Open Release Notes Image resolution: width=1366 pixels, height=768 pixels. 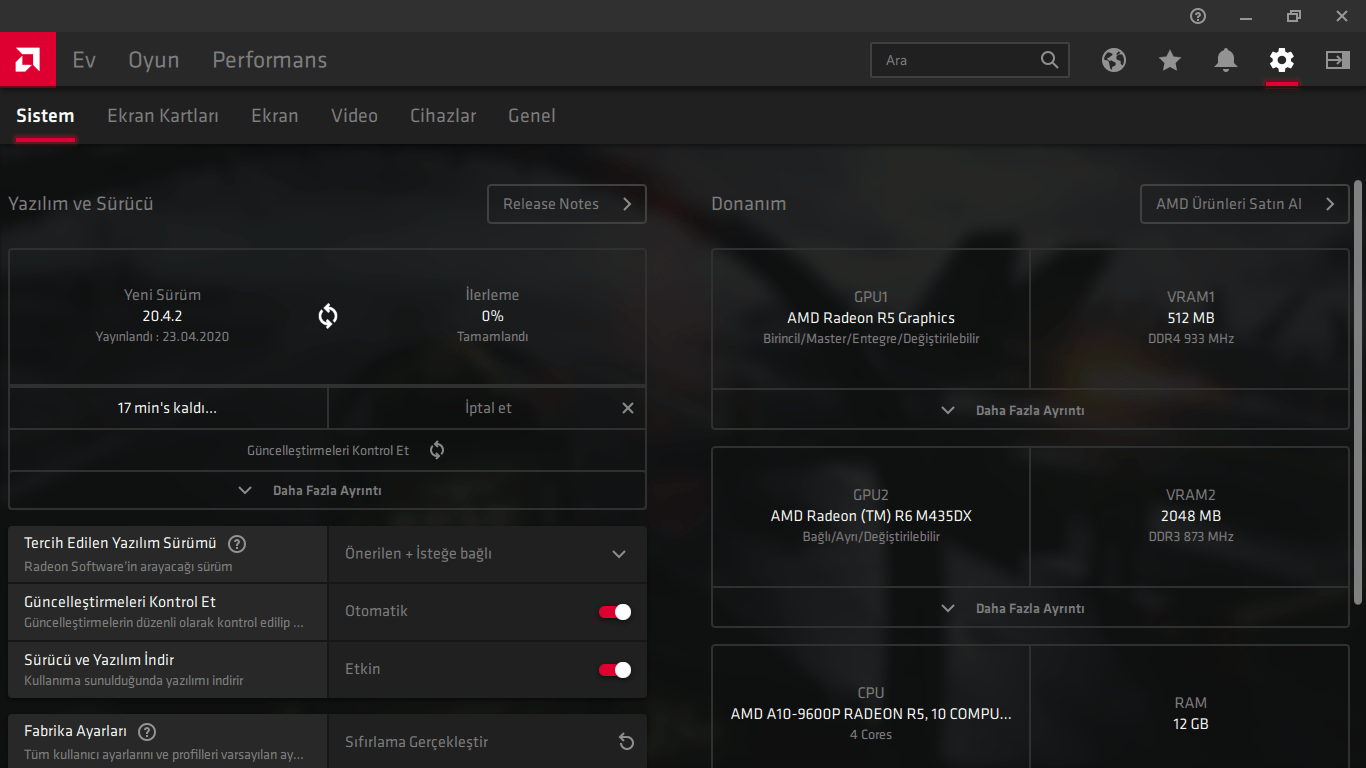(567, 204)
